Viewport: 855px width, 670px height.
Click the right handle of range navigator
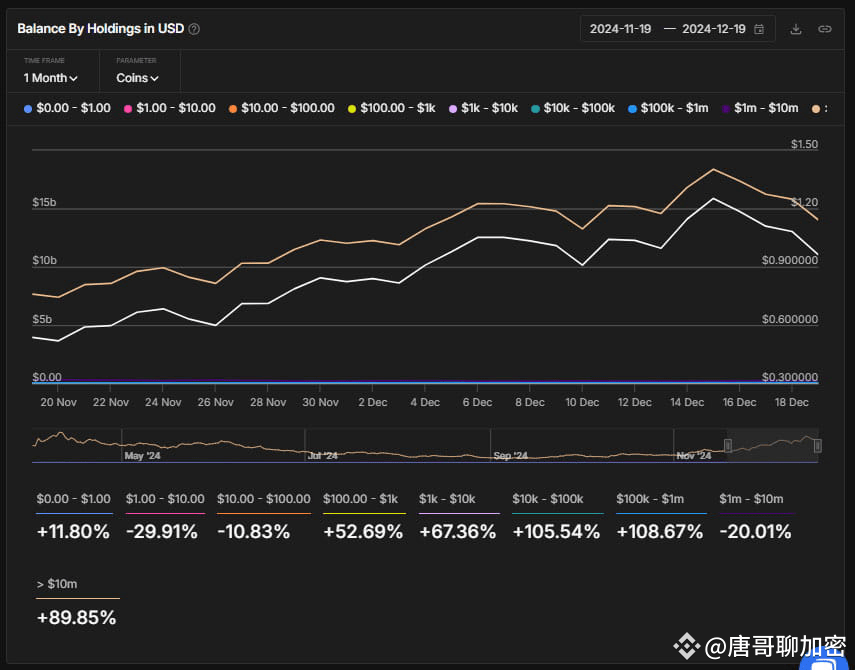(x=817, y=446)
